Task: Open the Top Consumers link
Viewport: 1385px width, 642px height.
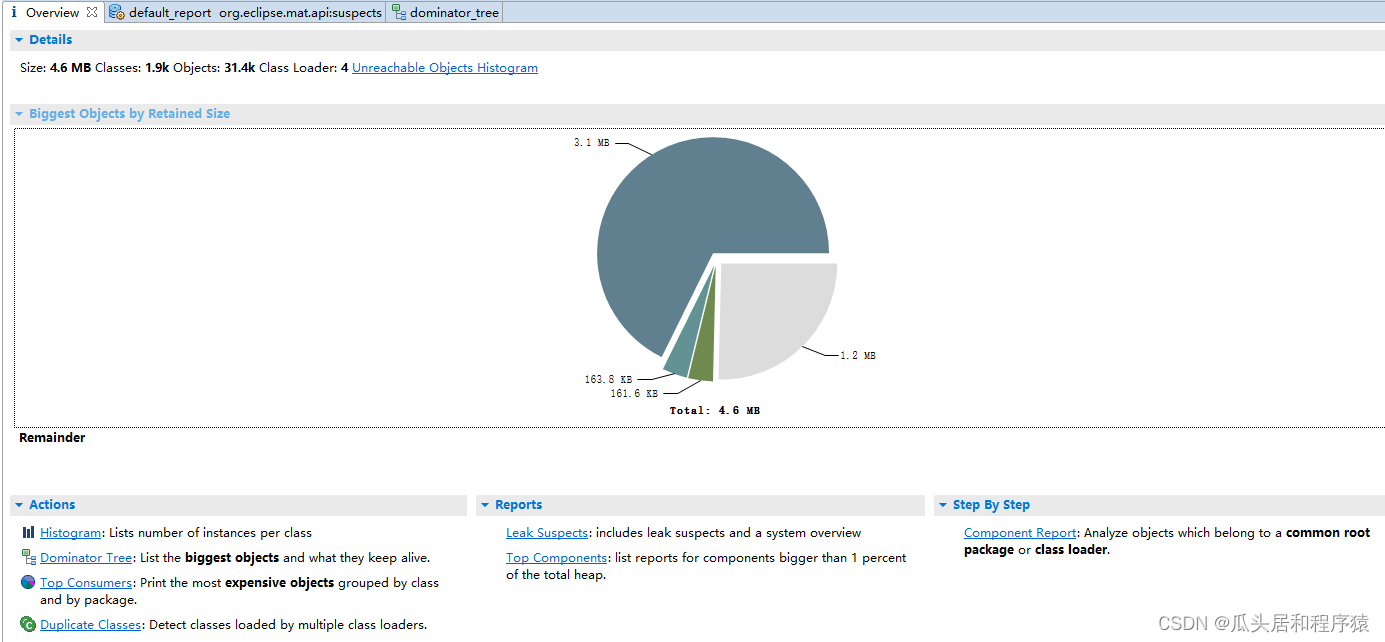Action: [x=86, y=583]
